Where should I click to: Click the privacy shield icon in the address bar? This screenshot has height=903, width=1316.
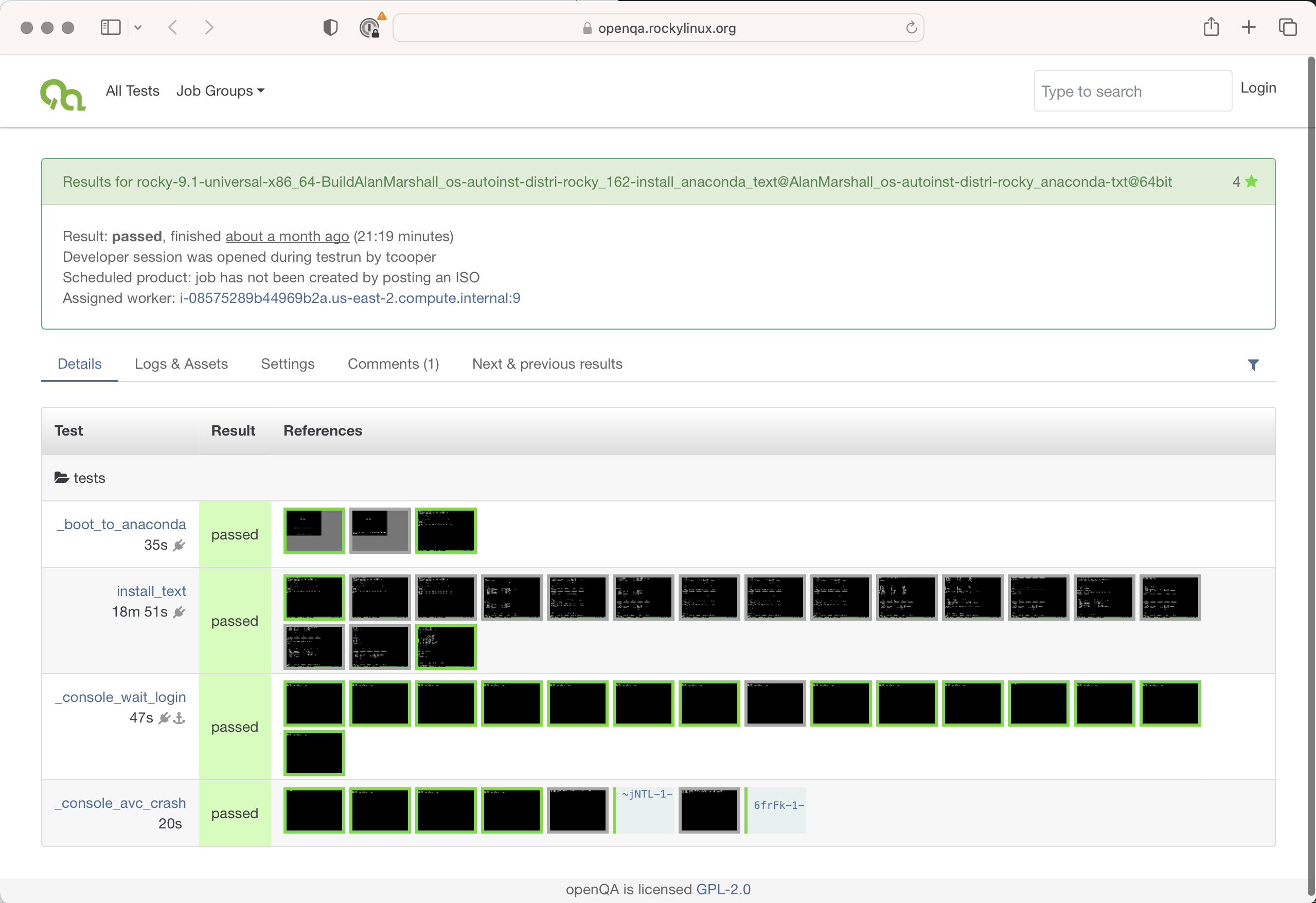pos(330,27)
